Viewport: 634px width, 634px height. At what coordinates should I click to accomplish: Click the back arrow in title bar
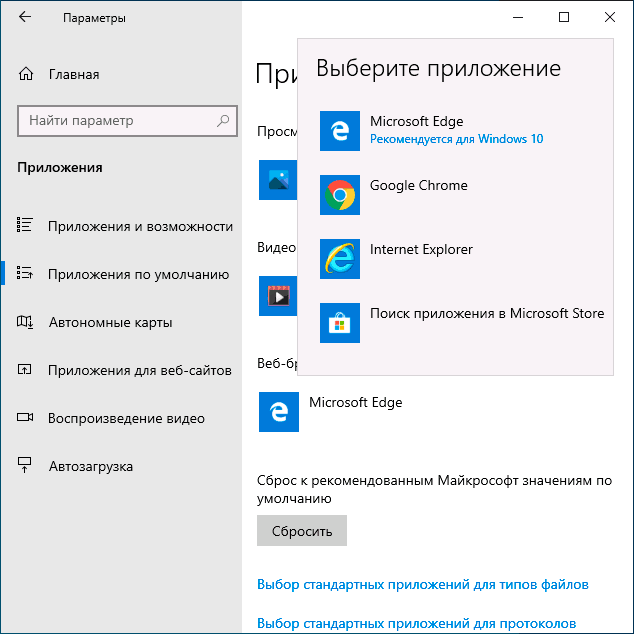click(25, 17)
